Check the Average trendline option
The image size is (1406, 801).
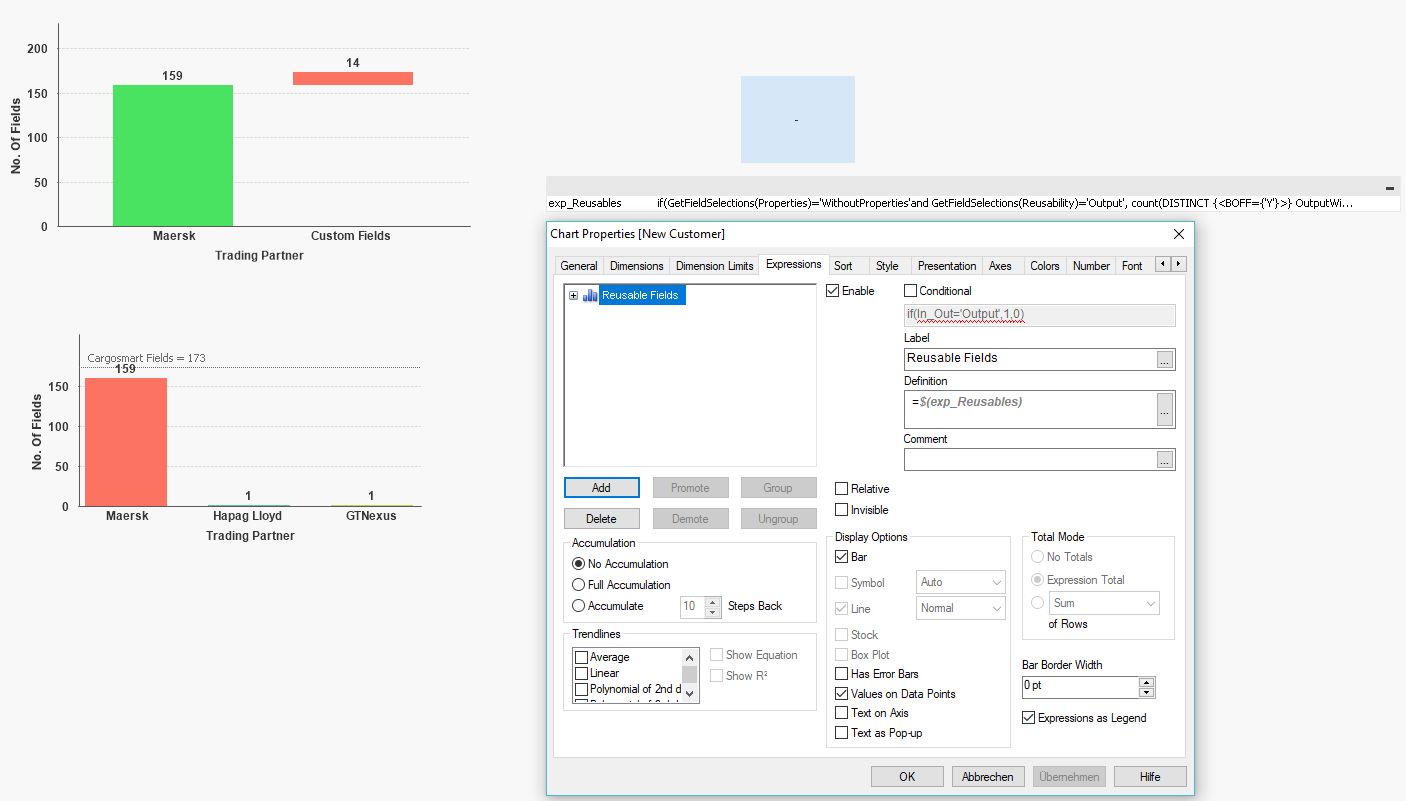tap(582, 657)
